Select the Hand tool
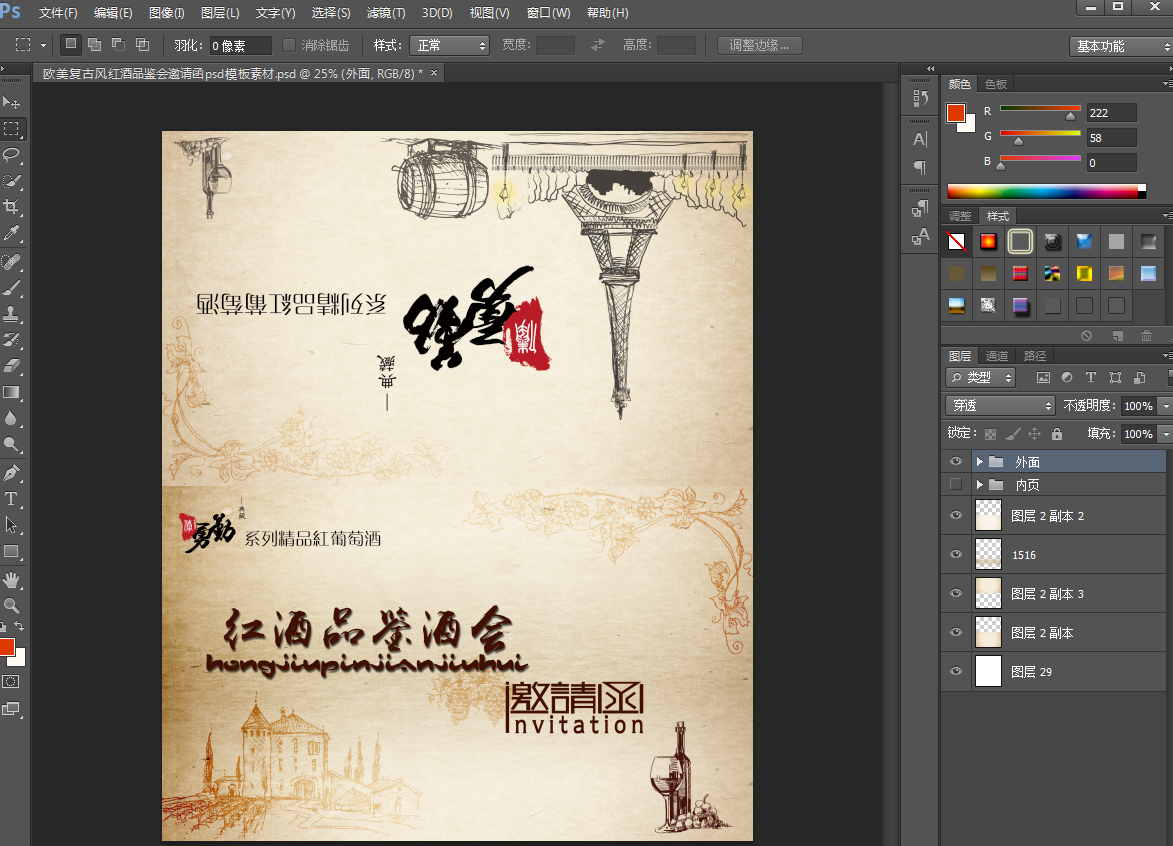 11,580
